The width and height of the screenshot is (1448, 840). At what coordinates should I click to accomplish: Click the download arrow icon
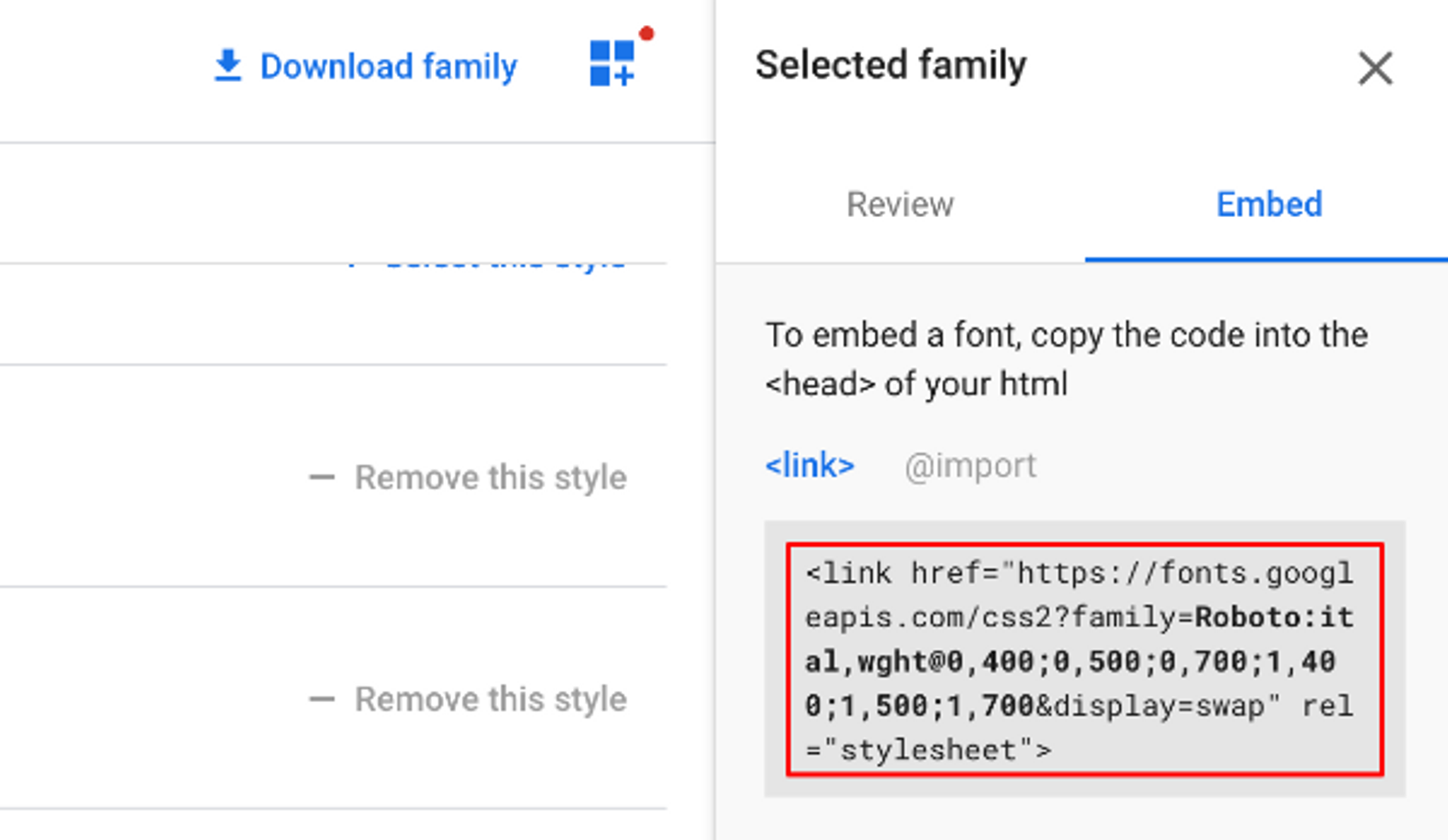pos(228,66)
